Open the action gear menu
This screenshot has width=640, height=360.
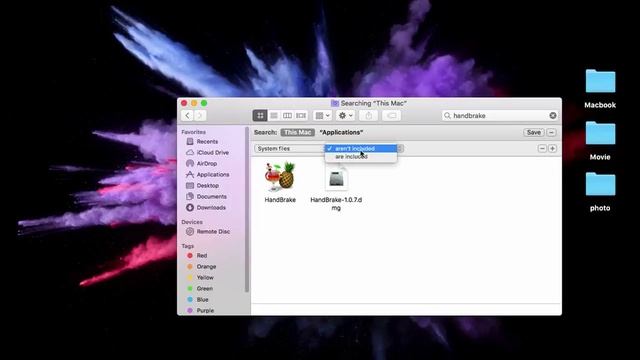pos(345,116)
